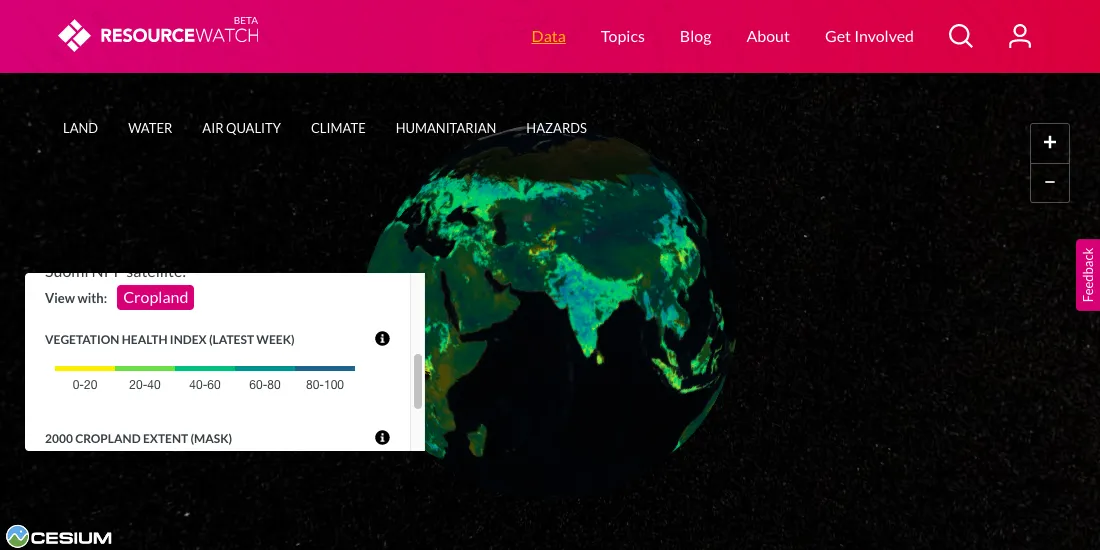Zoom out the globe with minus button
Screen dimensions: 1100x550
[1049, 182]
